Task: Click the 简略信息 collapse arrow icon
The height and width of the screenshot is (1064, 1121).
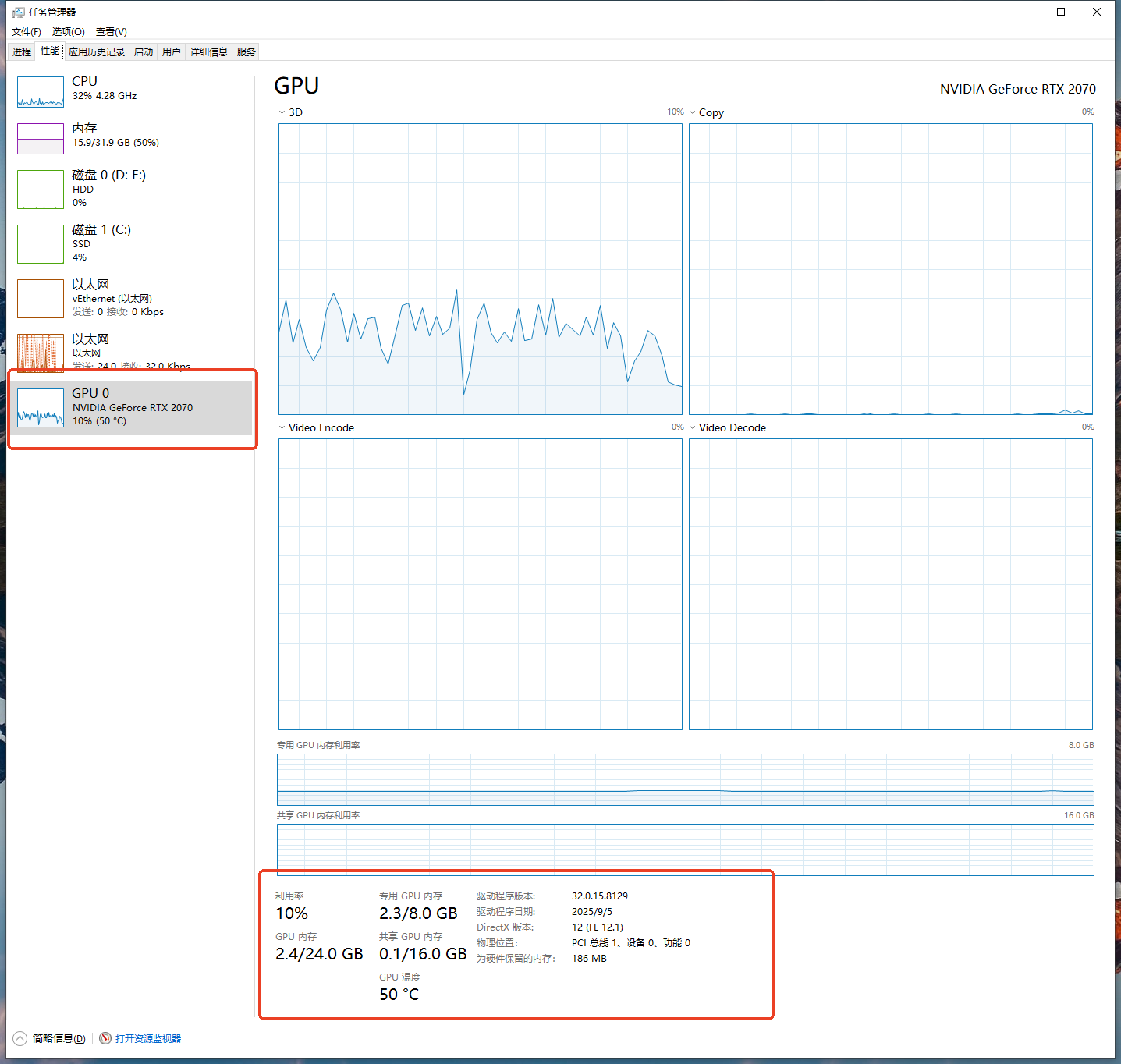Action: [x=20, y=1038]
